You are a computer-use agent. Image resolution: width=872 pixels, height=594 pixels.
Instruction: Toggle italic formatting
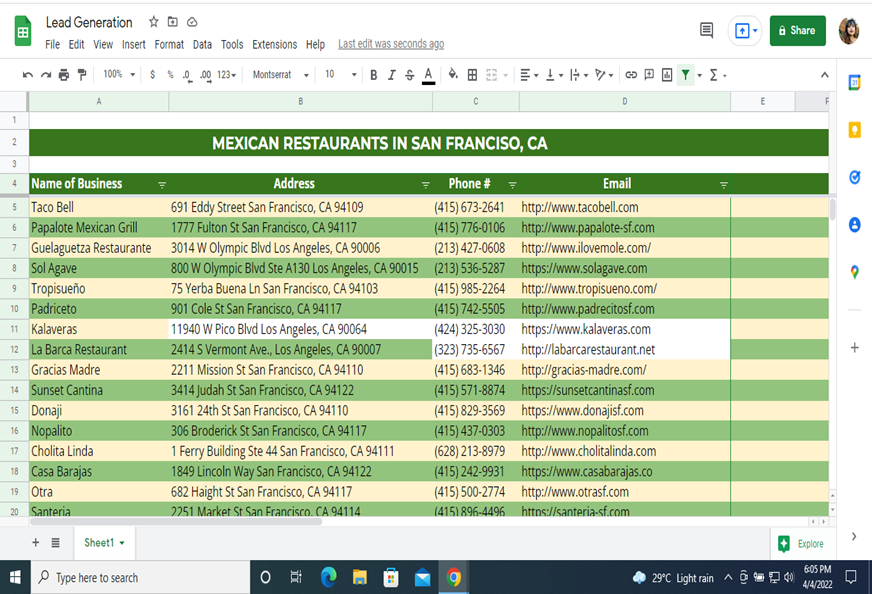tap(391, 75)
